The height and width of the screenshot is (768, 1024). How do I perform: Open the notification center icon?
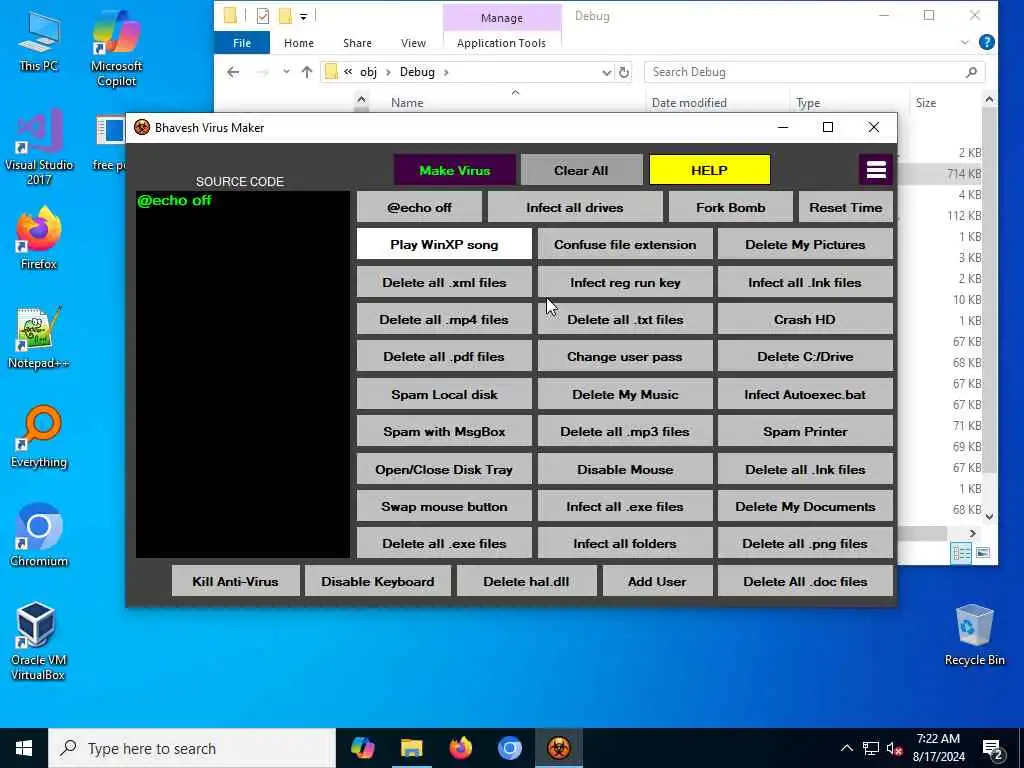[993, 749]
